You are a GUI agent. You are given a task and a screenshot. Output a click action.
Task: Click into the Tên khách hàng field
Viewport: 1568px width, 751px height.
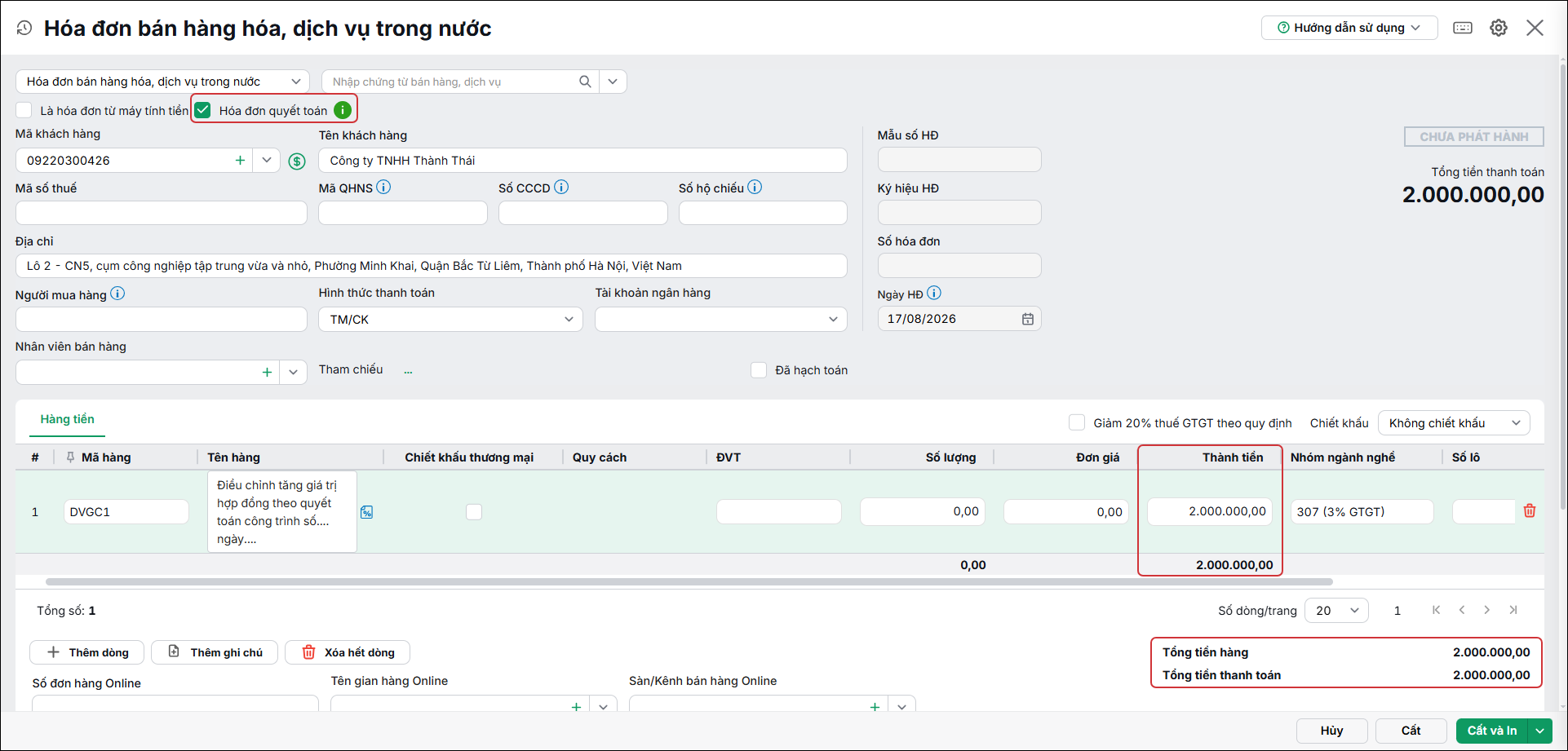[x=582, y=161]
